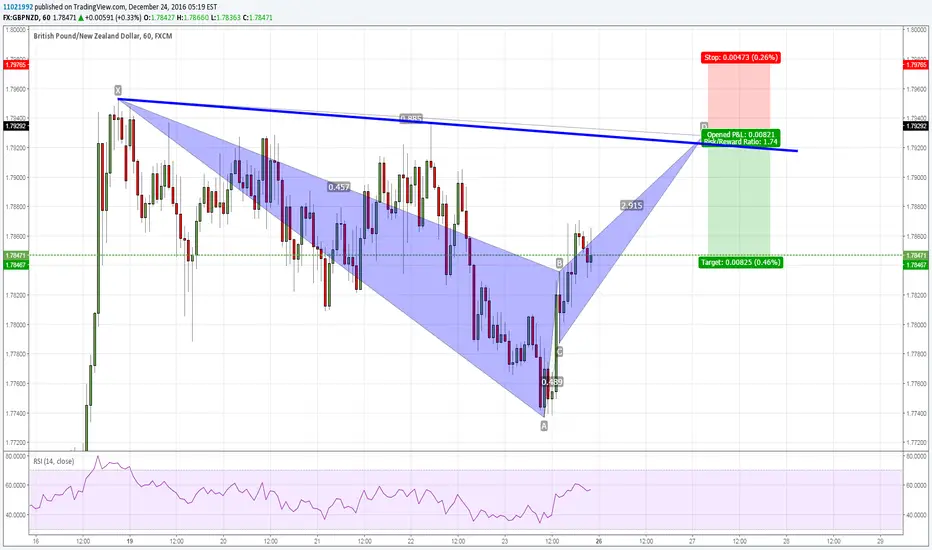Select the X point label of the pattern
Viewport: 932px width, 550px height.
pyautogui.click(x=118, y=90)
